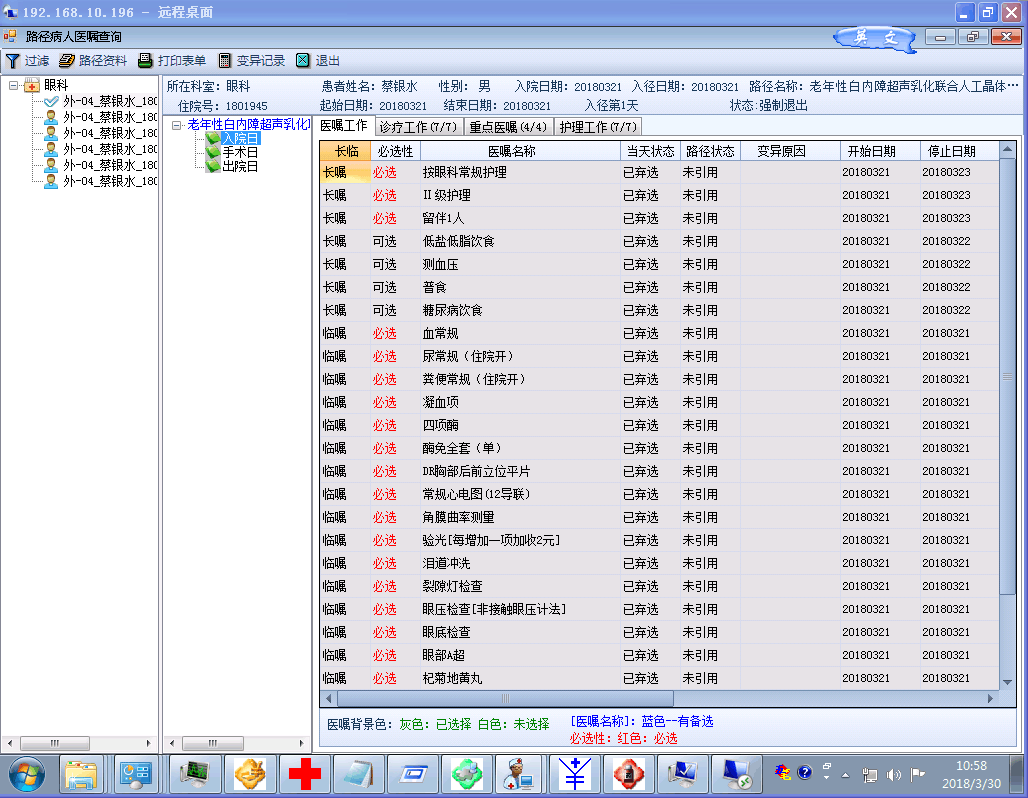Screen dimensions: 1028x798
Task: Collapse the 眼科 department tree node
Action: point(13,85)
